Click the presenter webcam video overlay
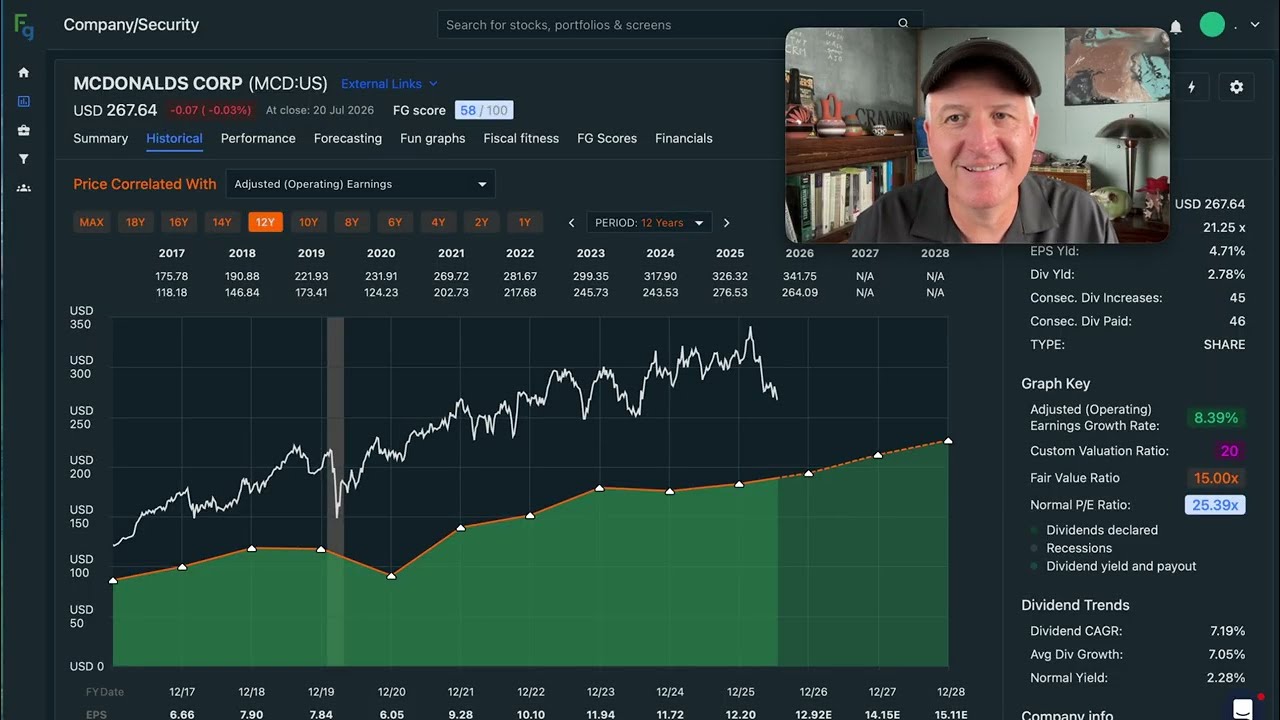This screenshot has height=720, width=1280. (977, 135)
